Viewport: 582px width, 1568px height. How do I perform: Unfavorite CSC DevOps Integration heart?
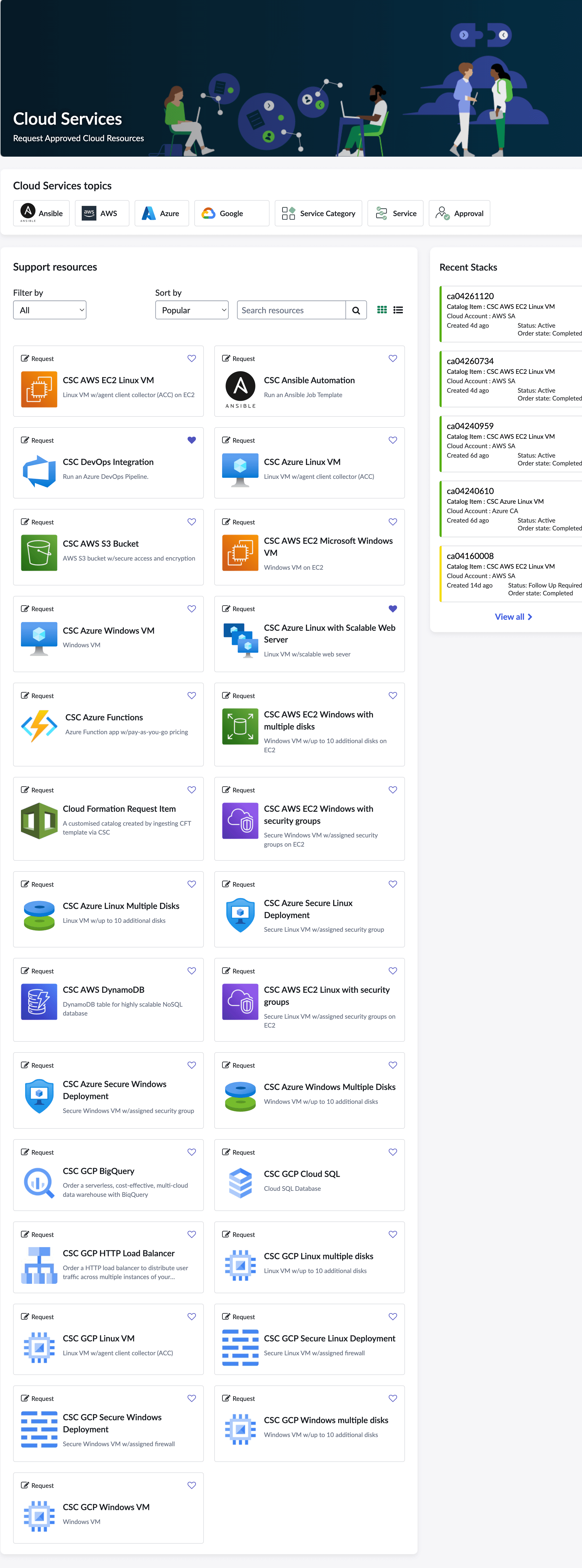tap(192, 440)
